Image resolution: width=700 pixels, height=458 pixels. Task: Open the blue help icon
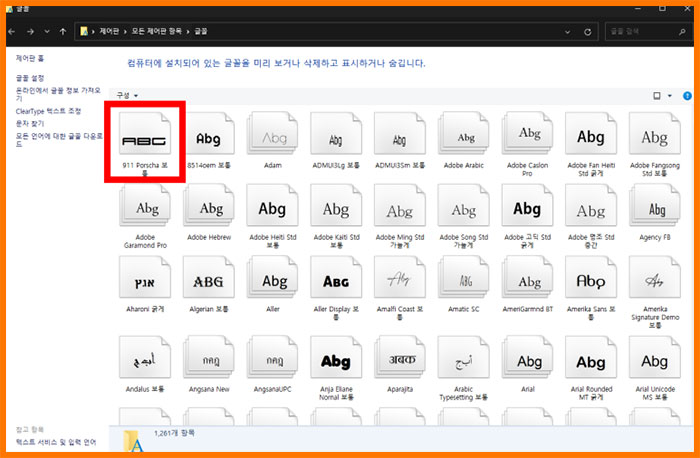click(687, 96)
